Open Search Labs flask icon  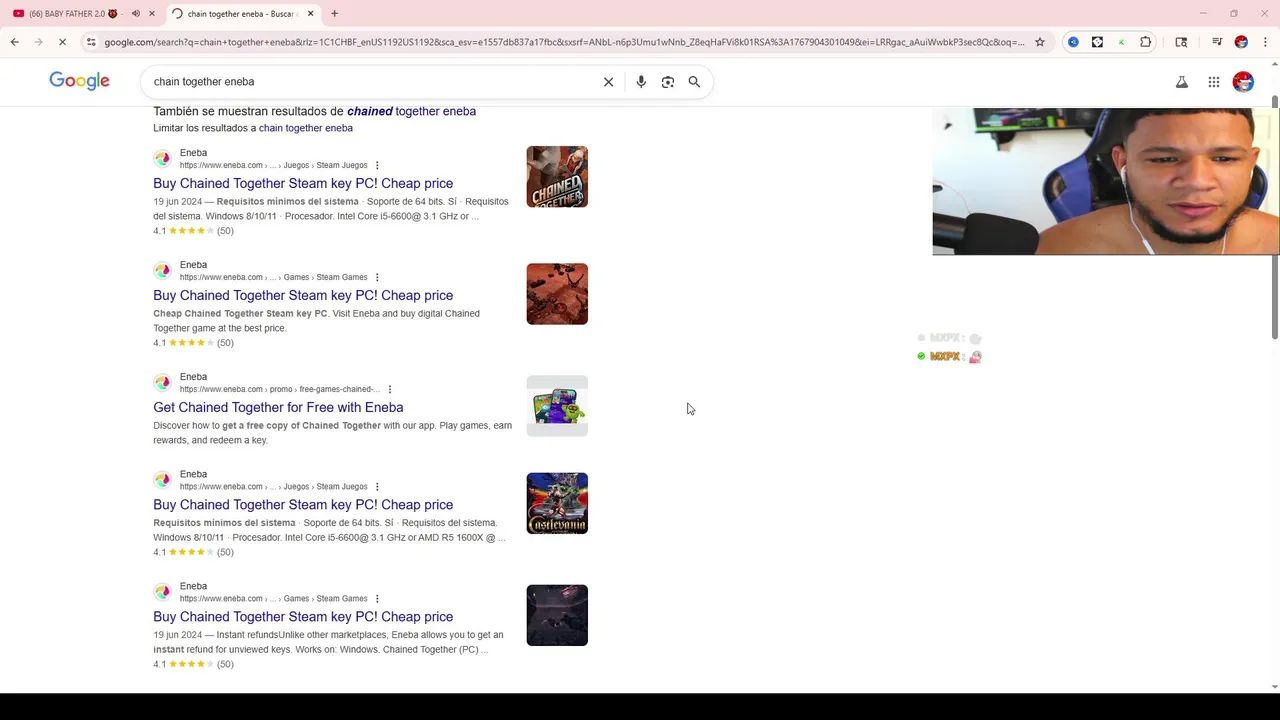pyautogui.click(x=1182, y=82)
